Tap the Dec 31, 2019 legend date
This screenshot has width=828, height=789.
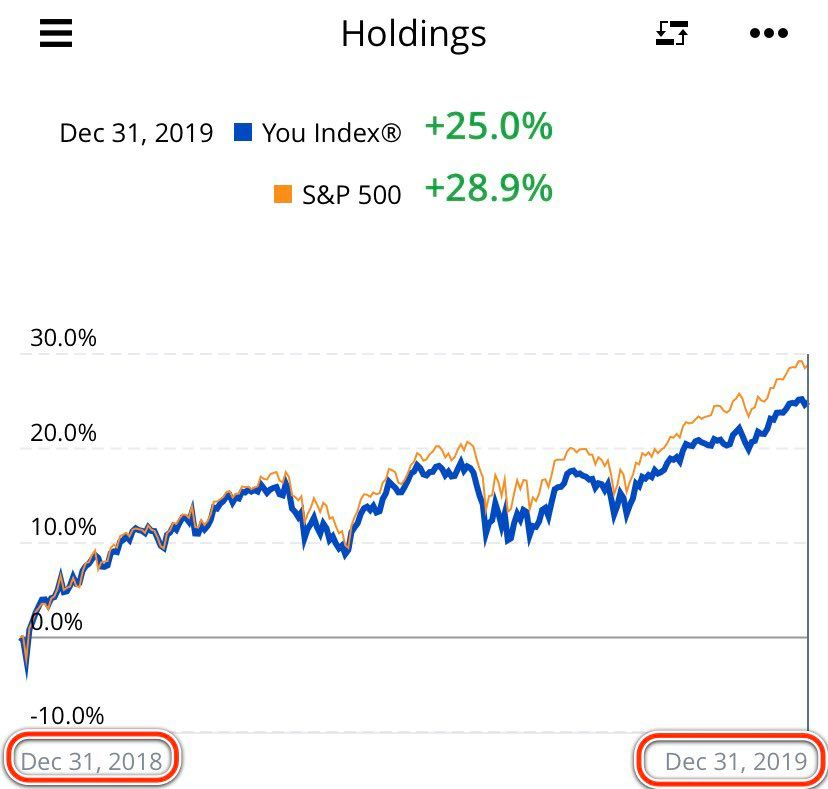(136, 133)
